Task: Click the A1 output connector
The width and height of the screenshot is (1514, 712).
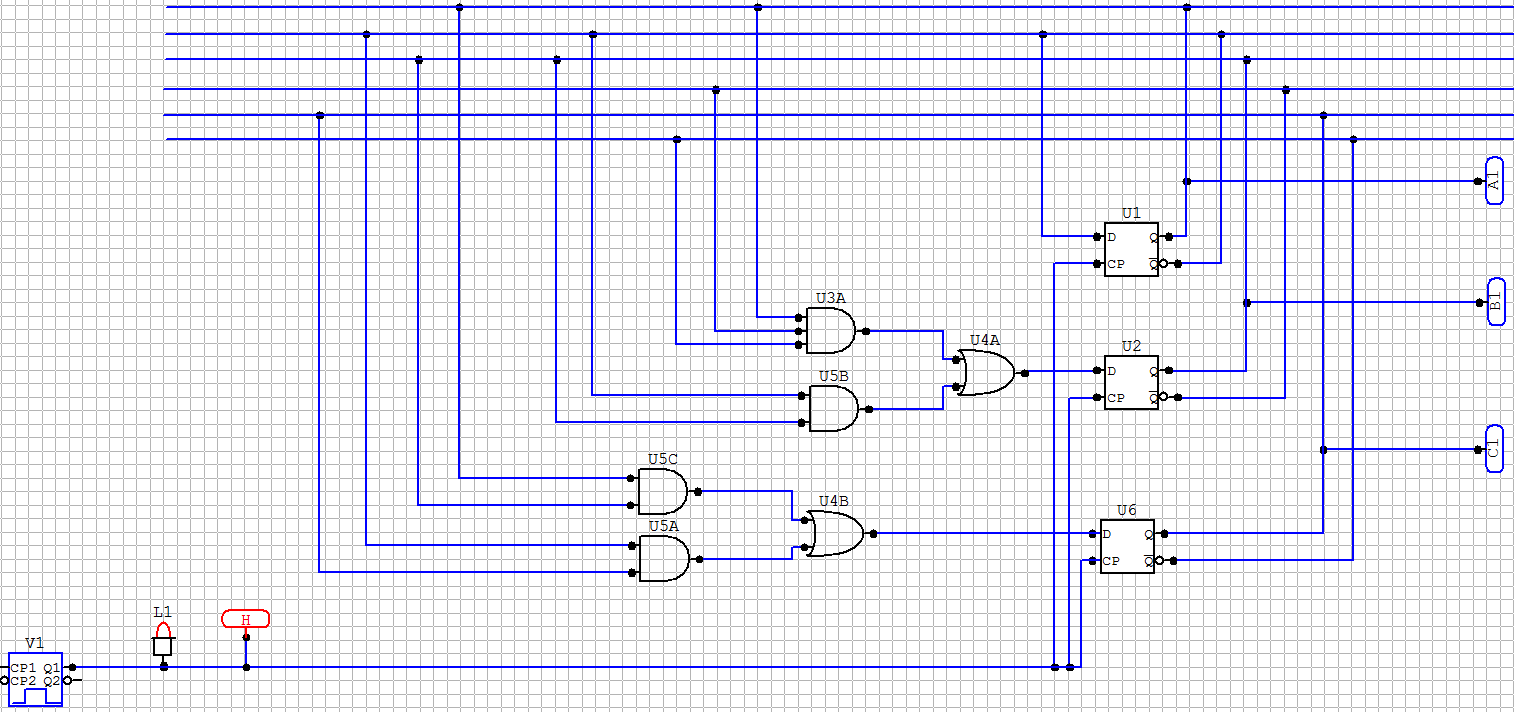Action: [1494, 181]
